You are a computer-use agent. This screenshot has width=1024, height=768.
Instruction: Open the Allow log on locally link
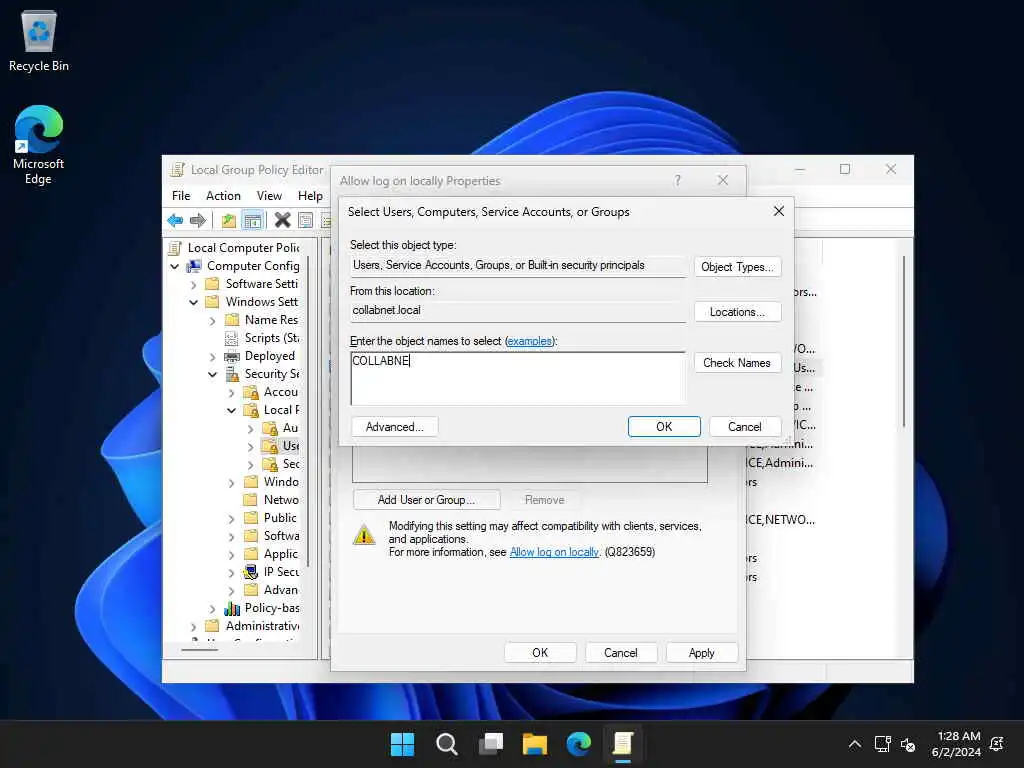point(554,552)
